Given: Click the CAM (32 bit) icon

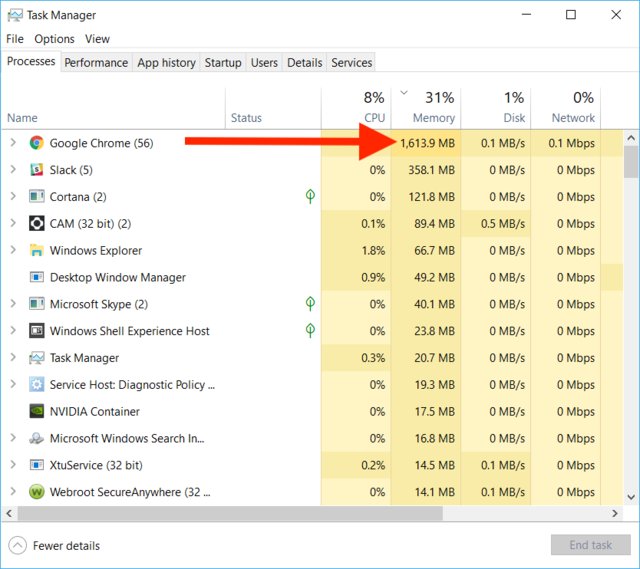Looking at the screenshot, I should point(37,224).
